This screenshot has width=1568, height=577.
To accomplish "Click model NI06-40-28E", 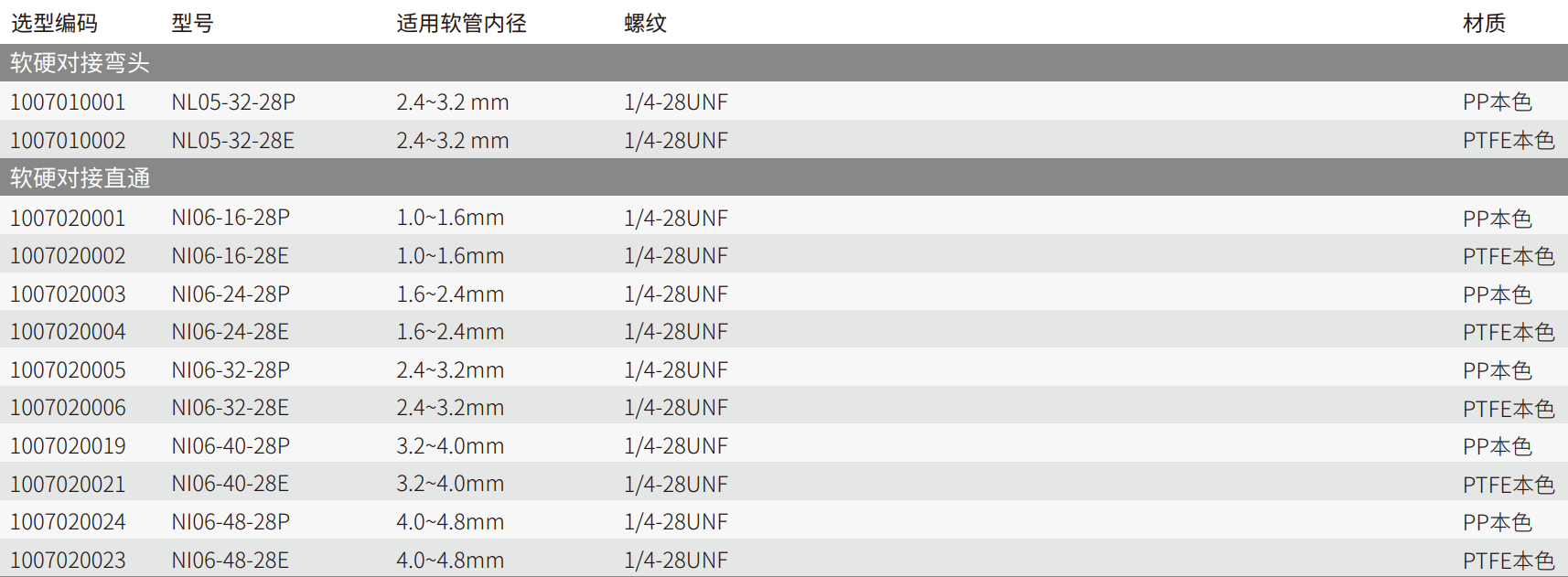I will pyautogui.click(x=230, y=484).
